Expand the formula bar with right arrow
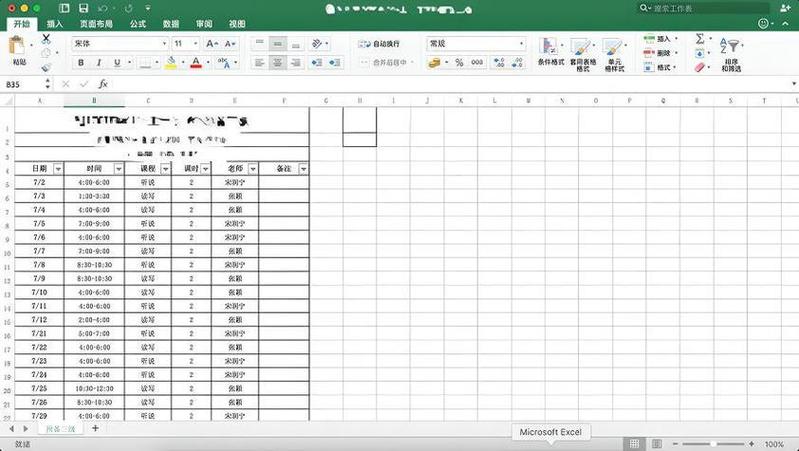The image size is (799, 451). click(x=794, y=84)
